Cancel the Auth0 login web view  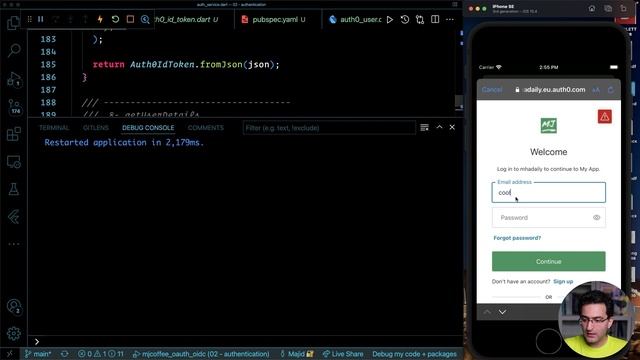492,90
